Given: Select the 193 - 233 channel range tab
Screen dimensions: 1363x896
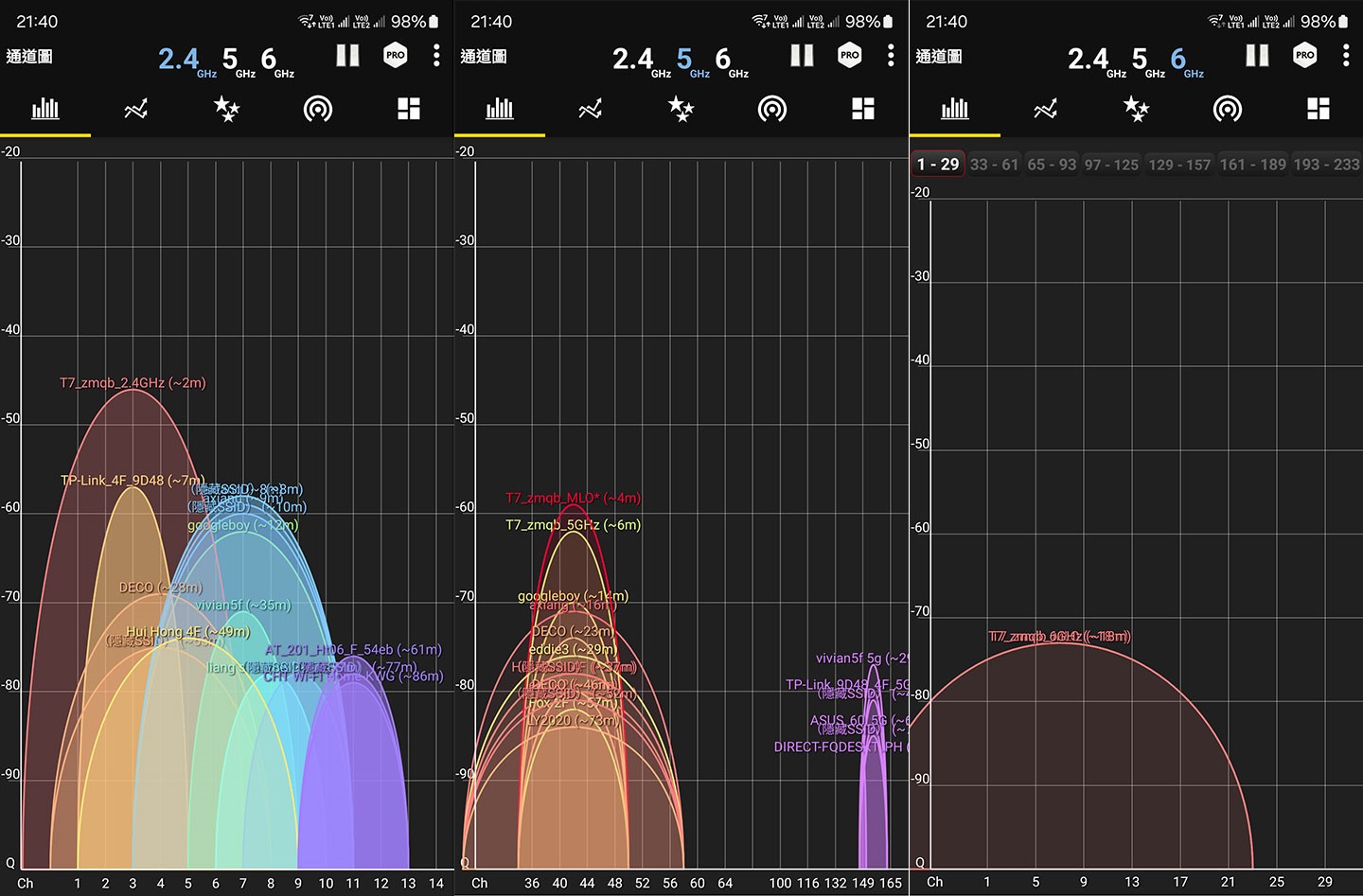Looking at the screenshot, I should (x=1326, y=165).
